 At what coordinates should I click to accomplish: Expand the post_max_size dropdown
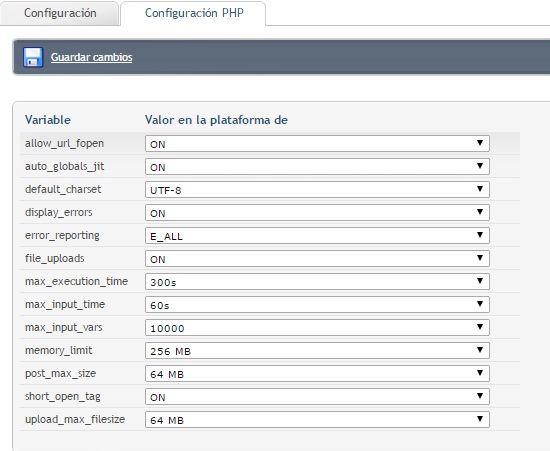coord(317,373)
